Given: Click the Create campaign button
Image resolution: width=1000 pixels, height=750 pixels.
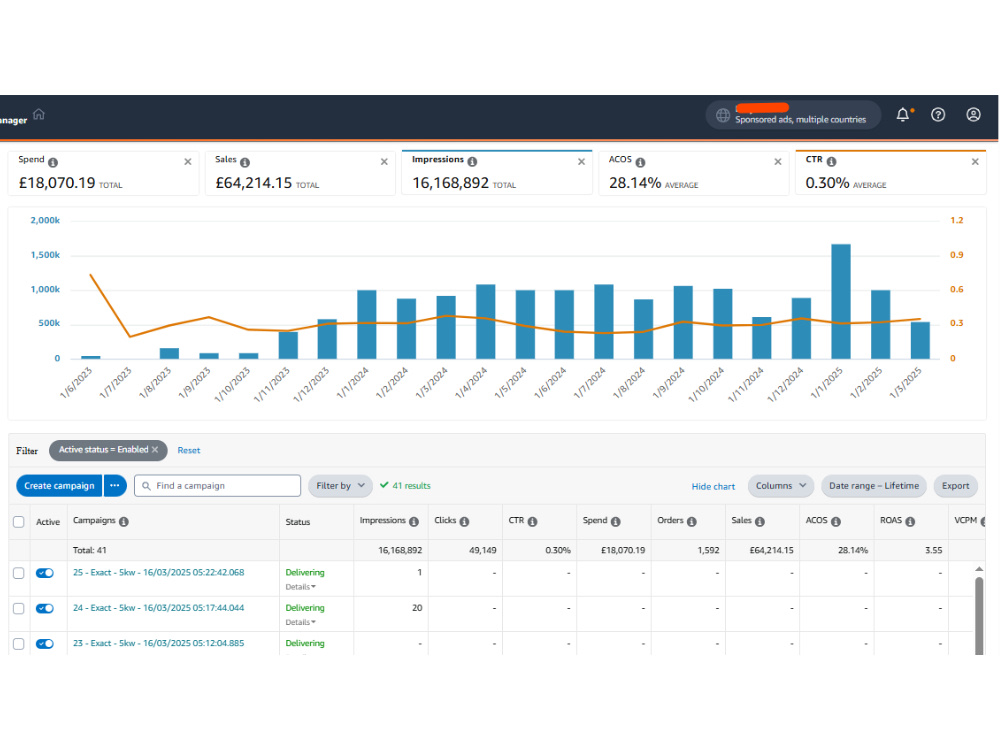Looking at the screenshot, I should point(59,485).
